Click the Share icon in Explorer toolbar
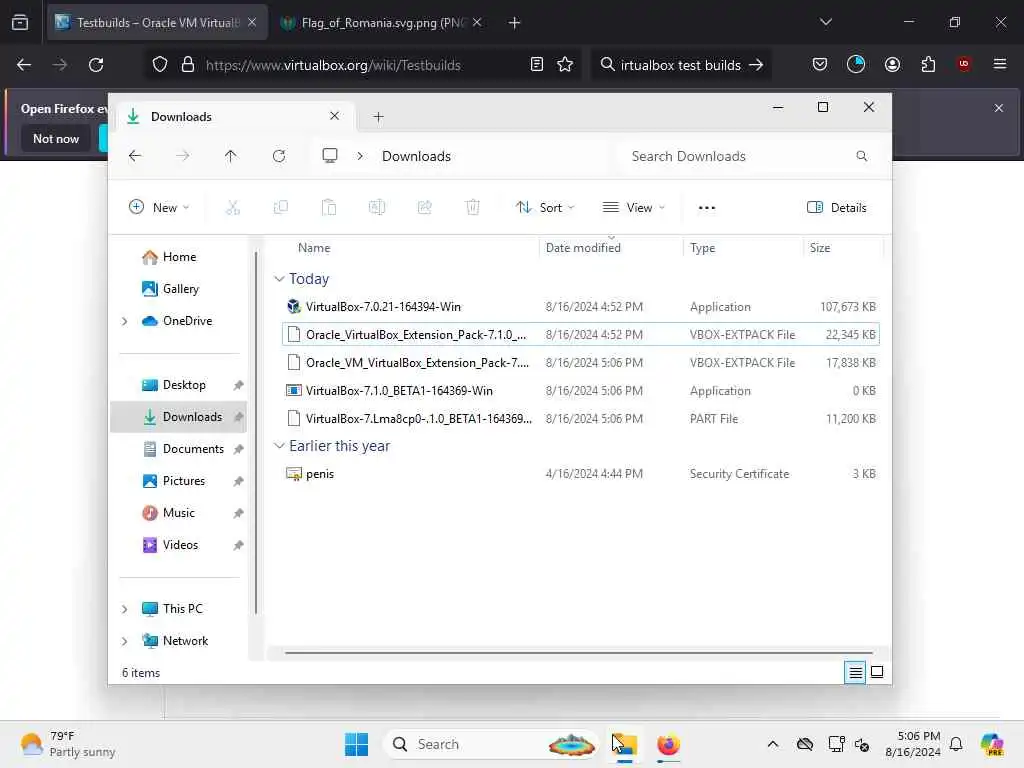1024x768 pixels. click(x=424, y=208)
